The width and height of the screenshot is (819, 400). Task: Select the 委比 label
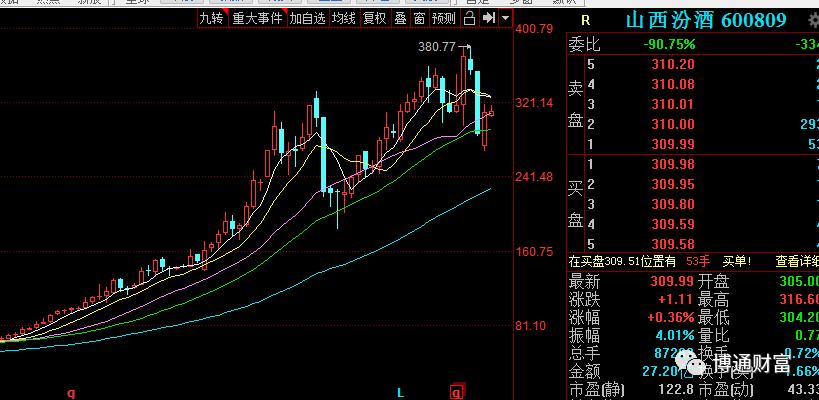point(584,44)
